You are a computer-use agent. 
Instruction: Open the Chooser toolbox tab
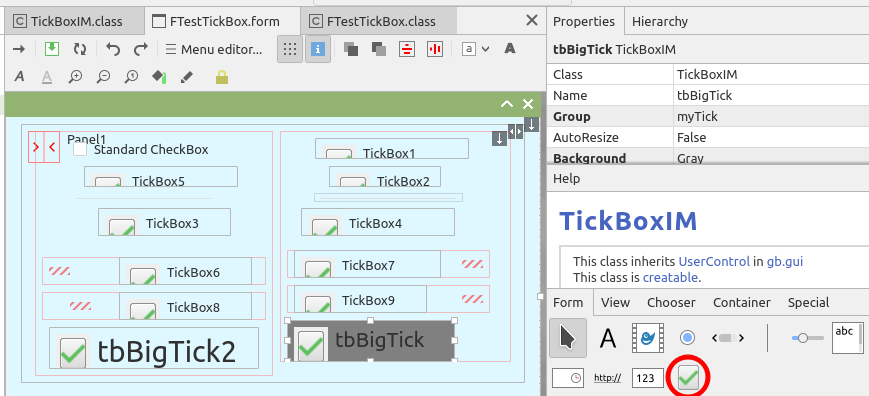pos(671,302)
